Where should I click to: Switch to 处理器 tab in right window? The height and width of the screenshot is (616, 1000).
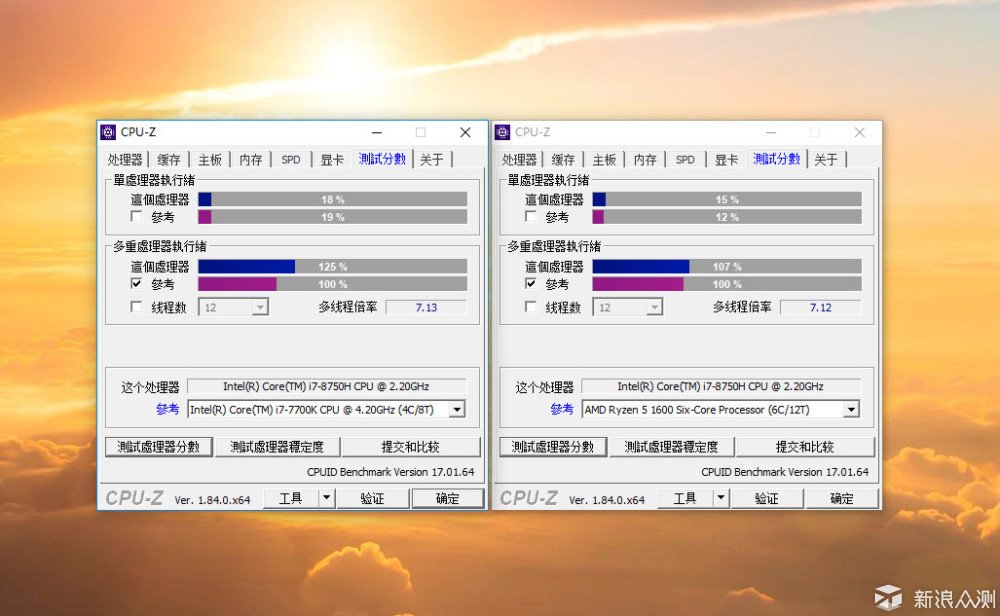[x=519, y=159]
